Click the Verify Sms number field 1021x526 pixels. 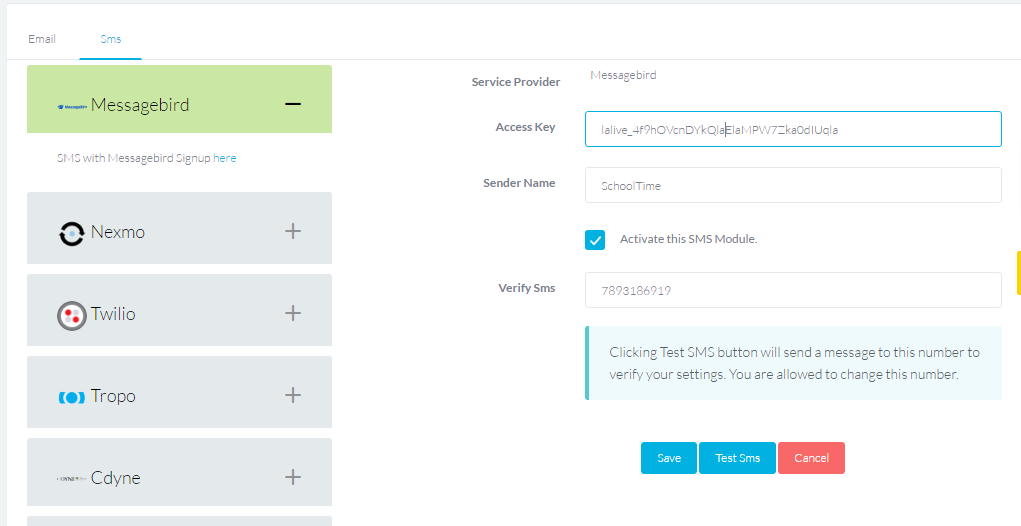coord(793,290)
